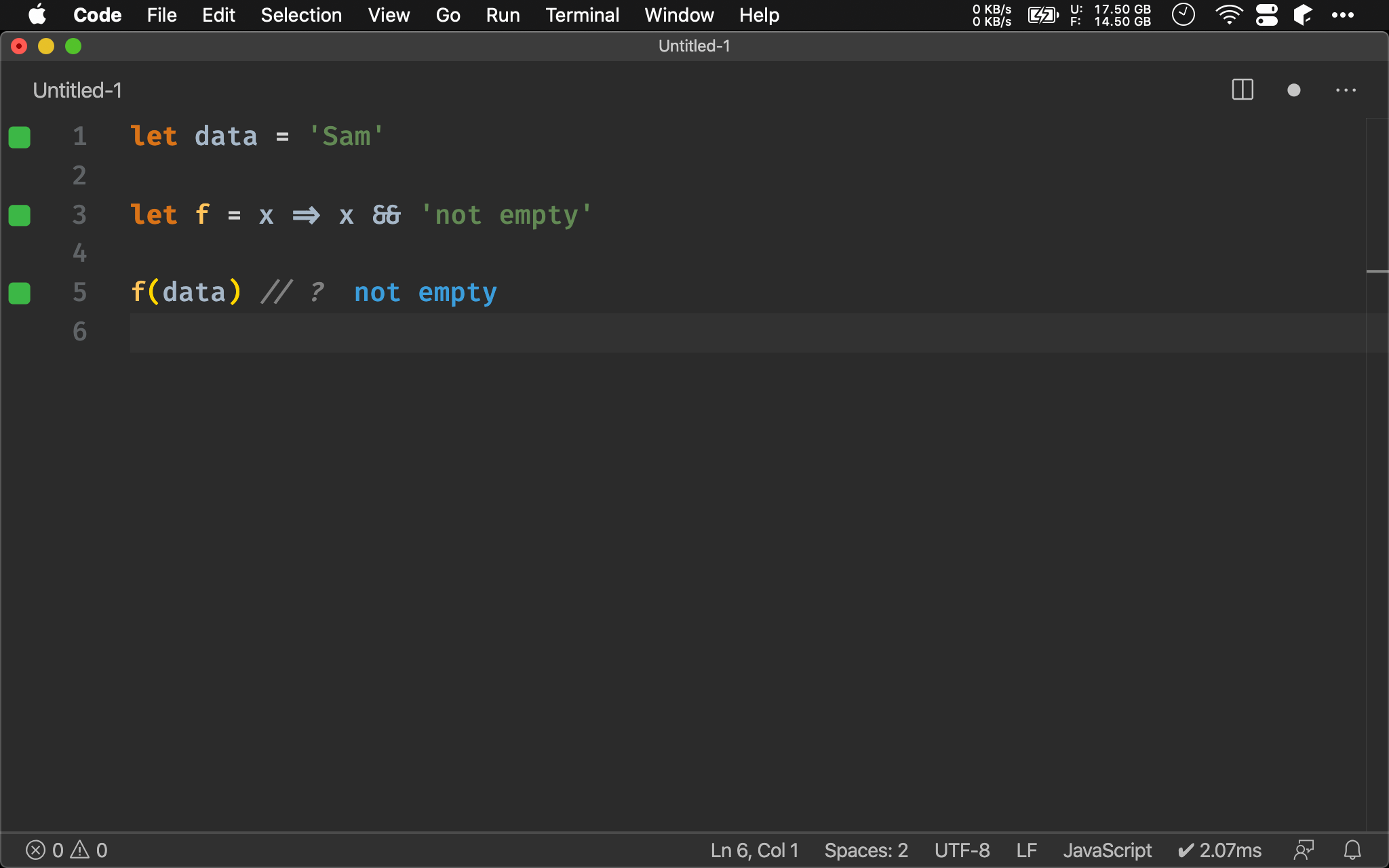Click the Wi-Fi icon in menu bar
The image size is (1389, 868).
(1229, 14)
